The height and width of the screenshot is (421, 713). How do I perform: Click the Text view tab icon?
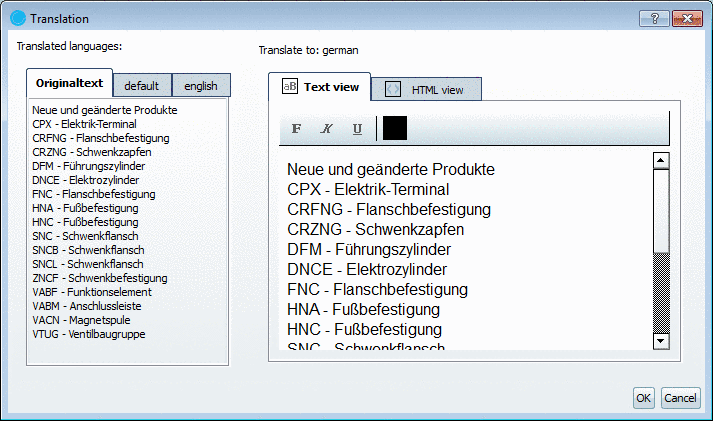[x=290, y=87]
